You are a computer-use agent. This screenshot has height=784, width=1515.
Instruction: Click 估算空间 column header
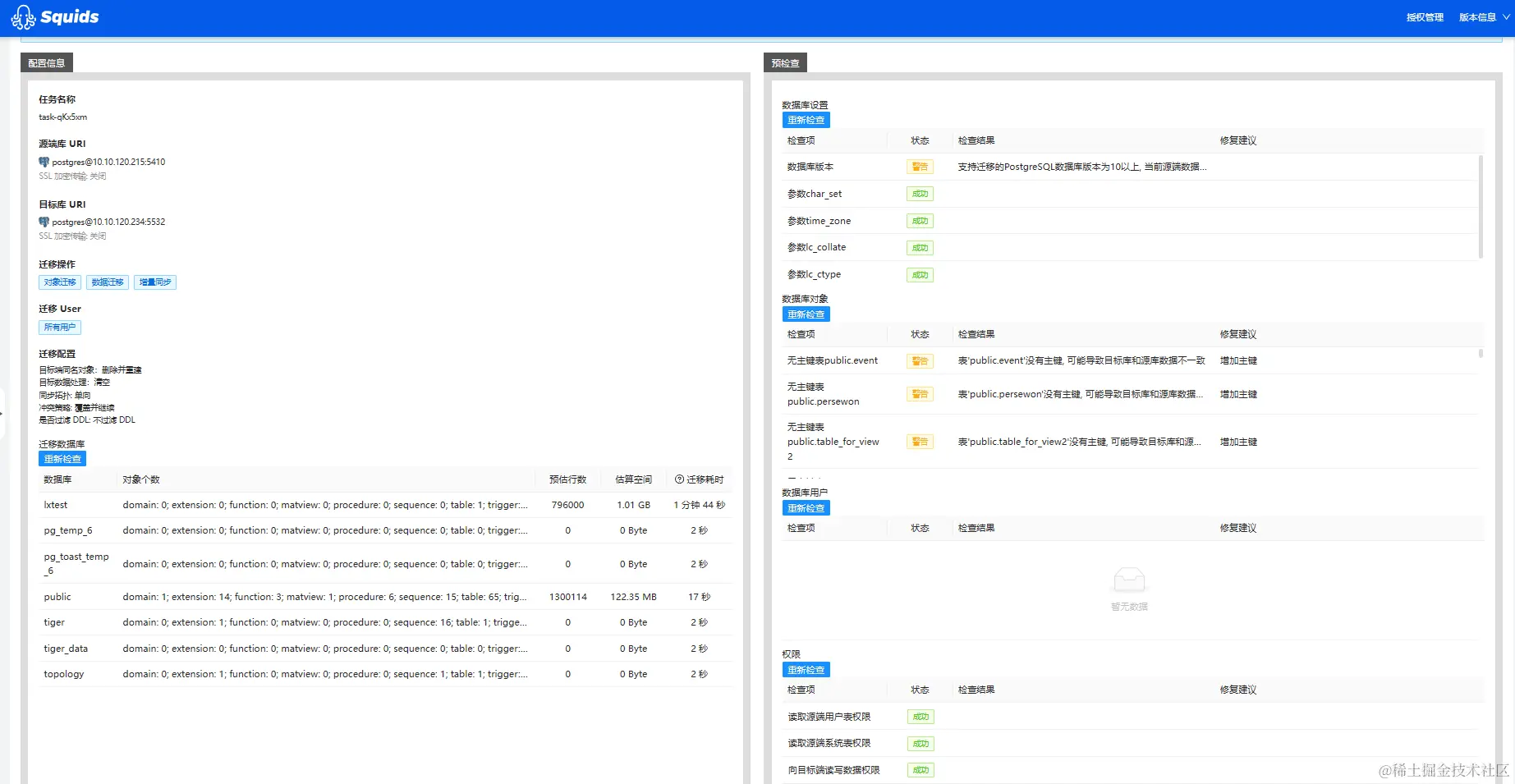click(x=633, y=479)
